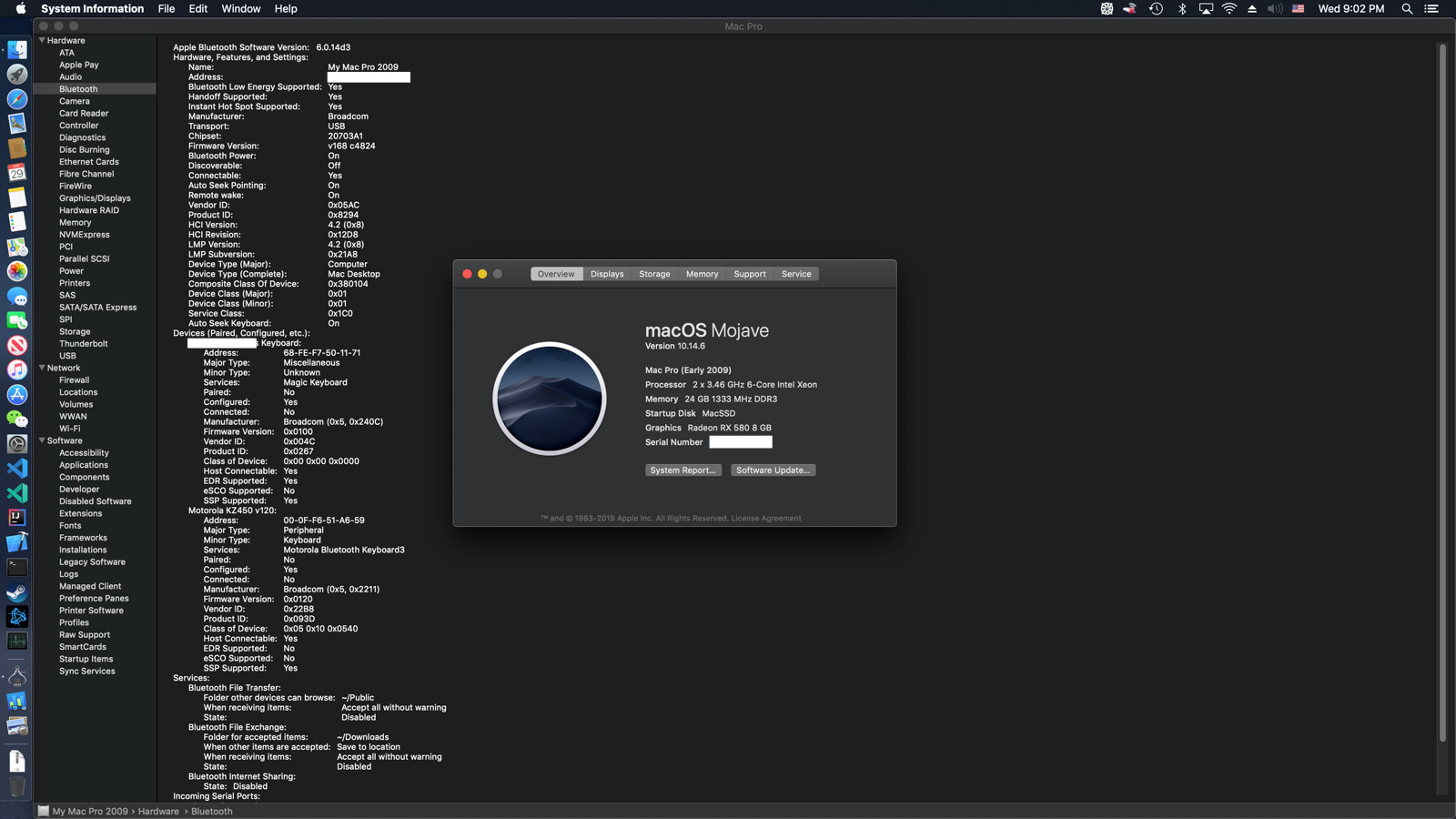
Task: Switch to the Displays tab
Action: 607,274
